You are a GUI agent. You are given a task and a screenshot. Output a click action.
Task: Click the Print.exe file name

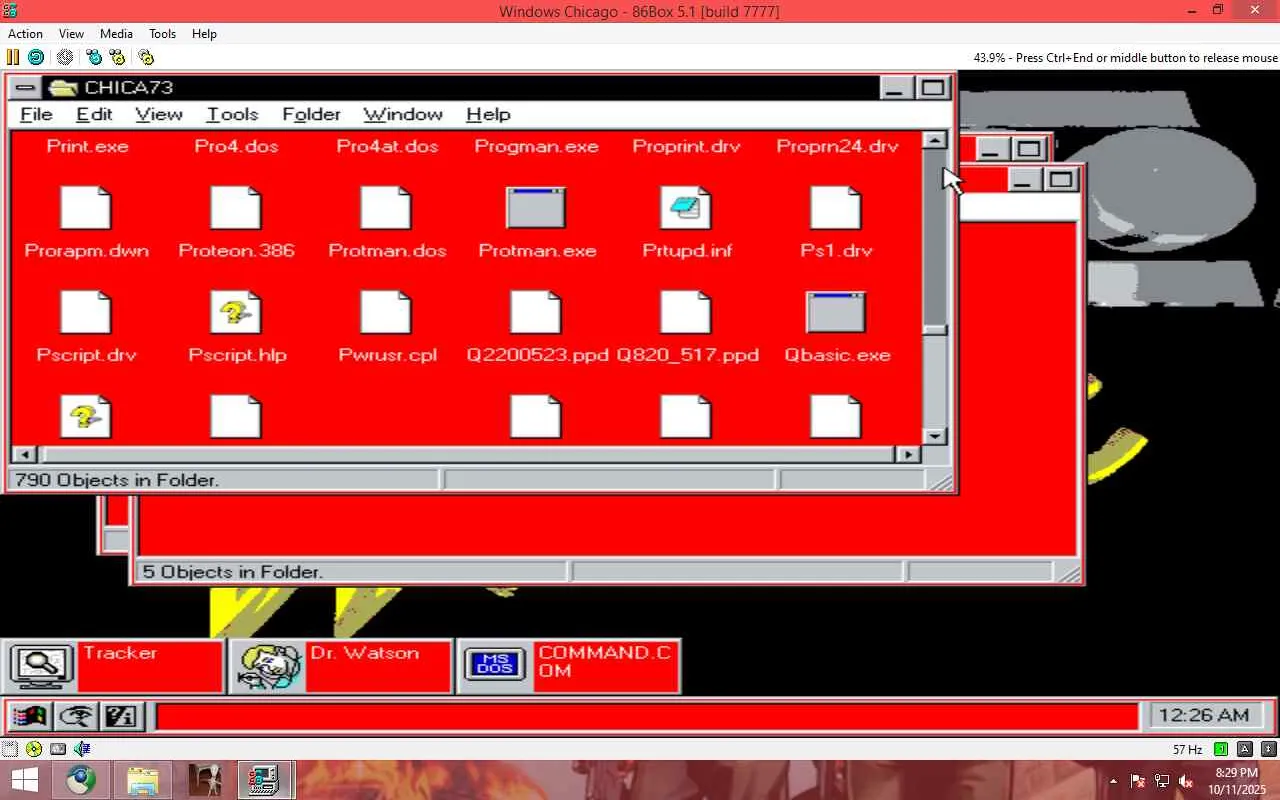coord(88,146)
